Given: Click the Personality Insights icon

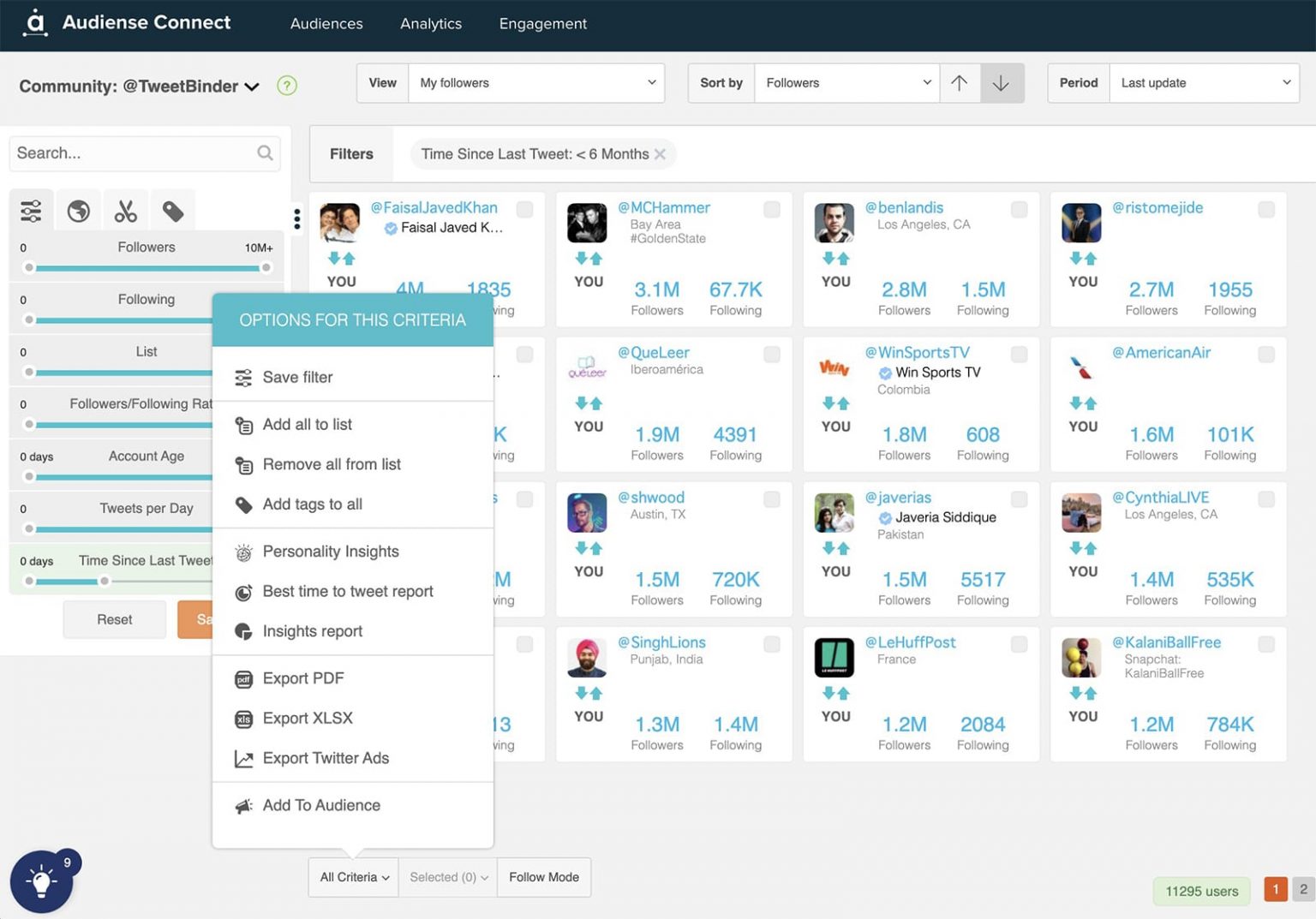Looking at the screenshot, I should click(243, 552).
